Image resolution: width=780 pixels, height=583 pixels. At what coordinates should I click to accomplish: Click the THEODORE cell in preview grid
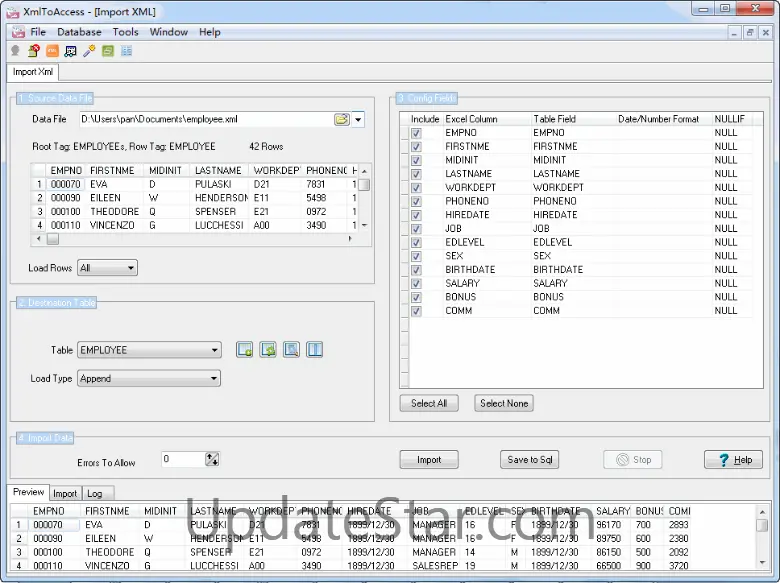pos(110,553)
